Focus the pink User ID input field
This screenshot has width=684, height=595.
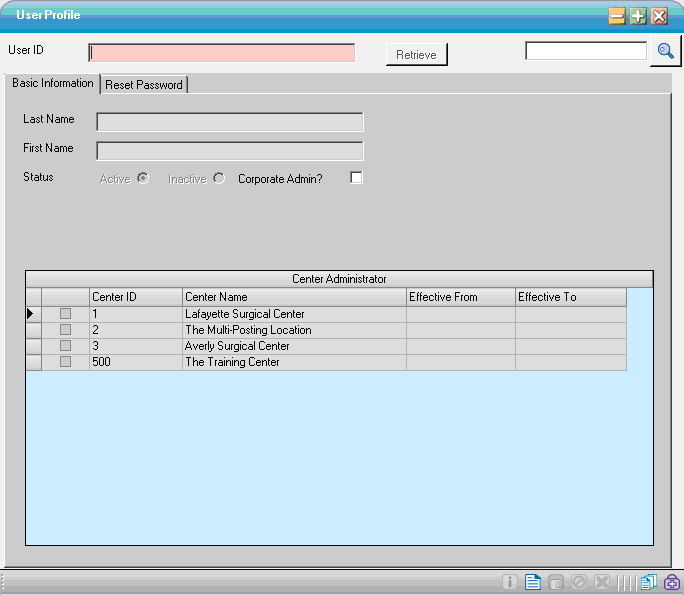tap(222, 53)
